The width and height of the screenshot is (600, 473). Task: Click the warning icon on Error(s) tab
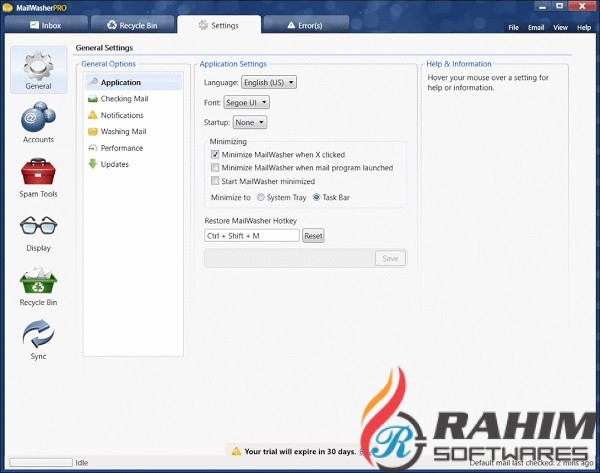click(x=291, y=25)
